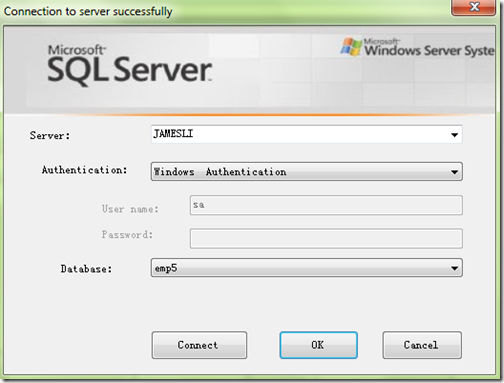Confirm with the OK button
Viewport: 504px width, 383px height.
click(x=318, y=345)
